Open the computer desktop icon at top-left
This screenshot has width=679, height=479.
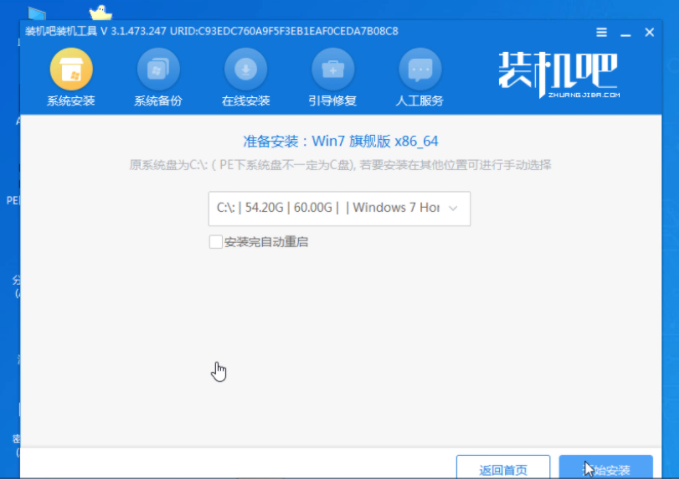coord(36,12)
